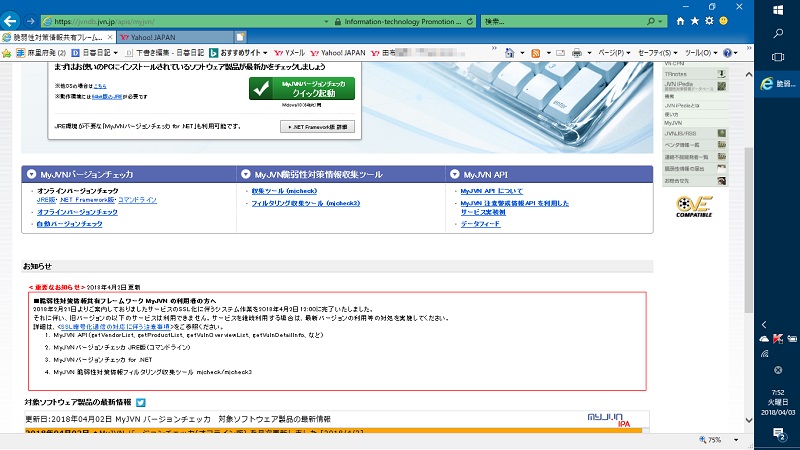Click the blue Help question mark icon
Screen dimensions: 800x450
pos(728,53)
